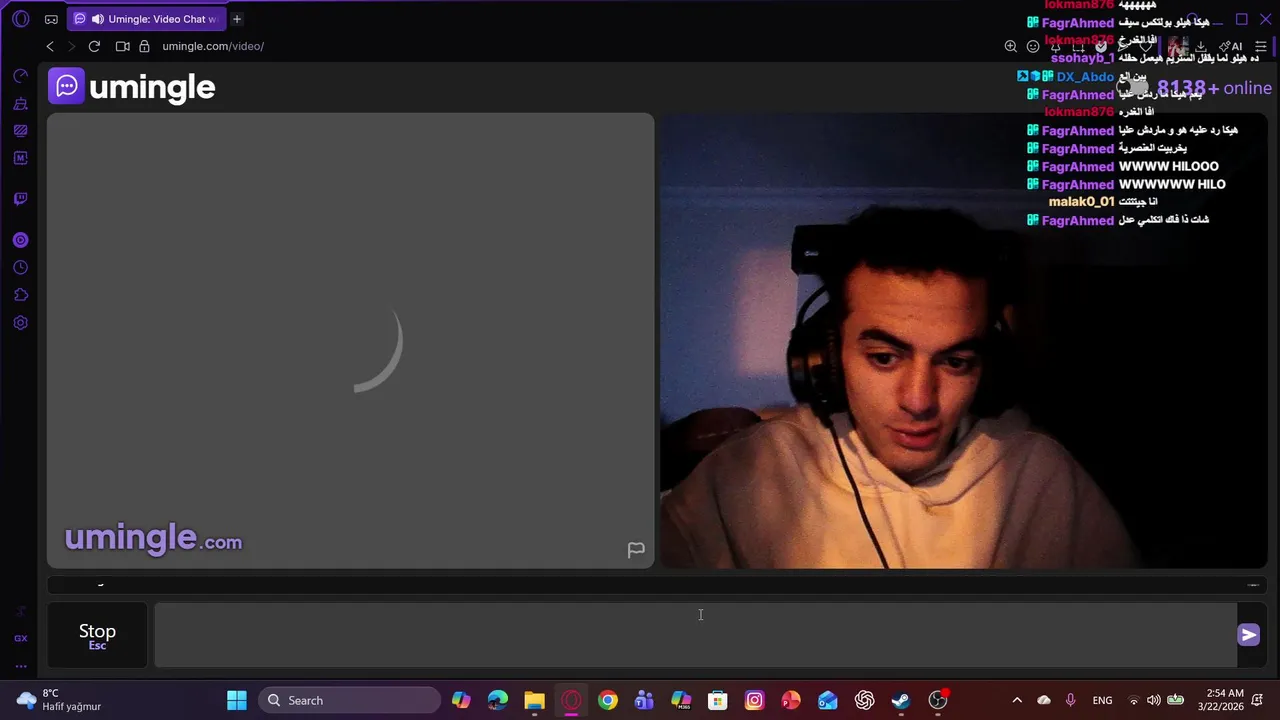The height and width of the screenshot is (720, 1280).
Task: Toggle the switch beside online counter
Action: click(x=1131, y=88)
